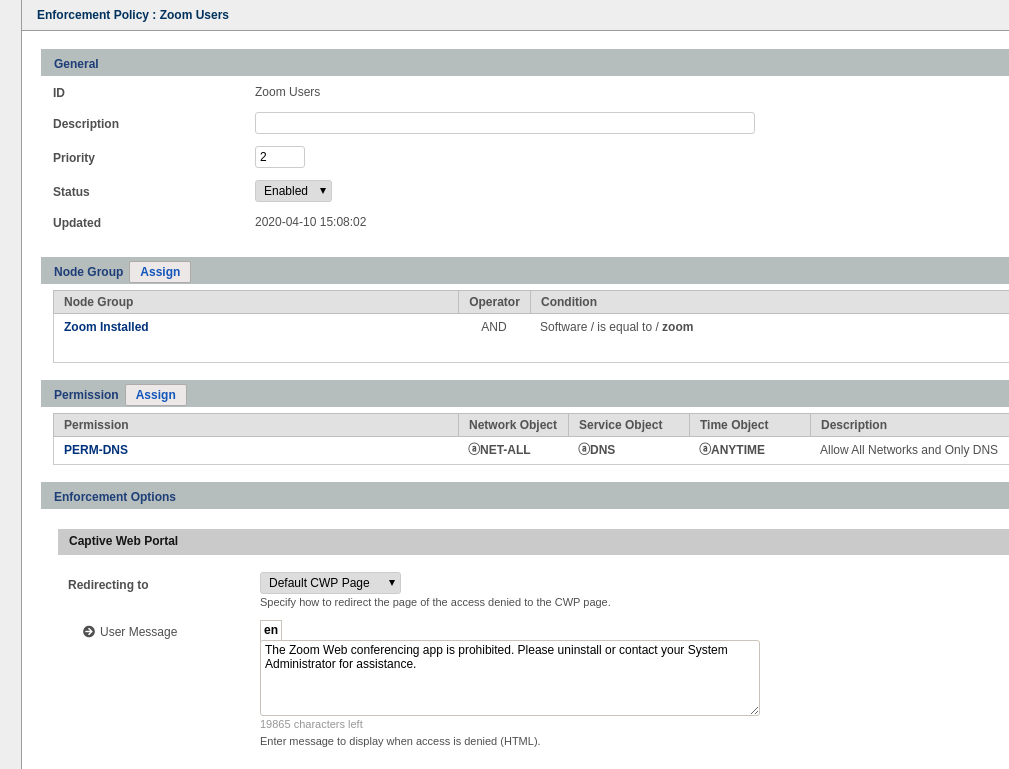Viewport: 1009px width, 769px height.
Task: Click into the Priority field
Action: coord(279,157)
